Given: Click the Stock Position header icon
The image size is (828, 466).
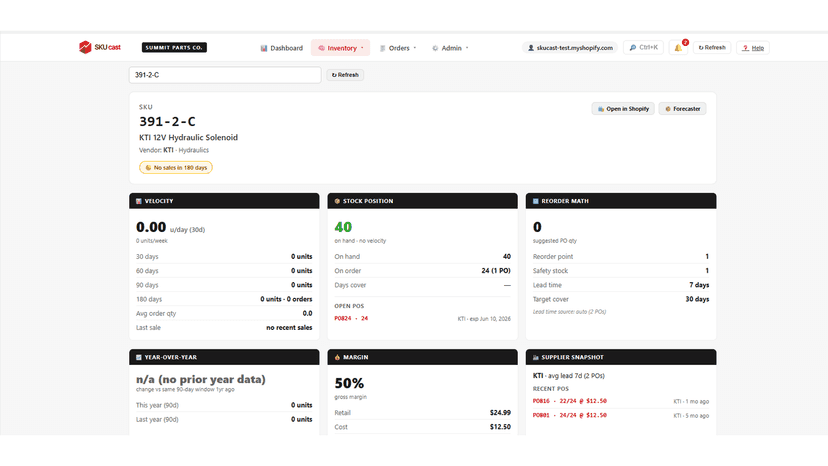Looking at the screenshot, I should 337,201.
